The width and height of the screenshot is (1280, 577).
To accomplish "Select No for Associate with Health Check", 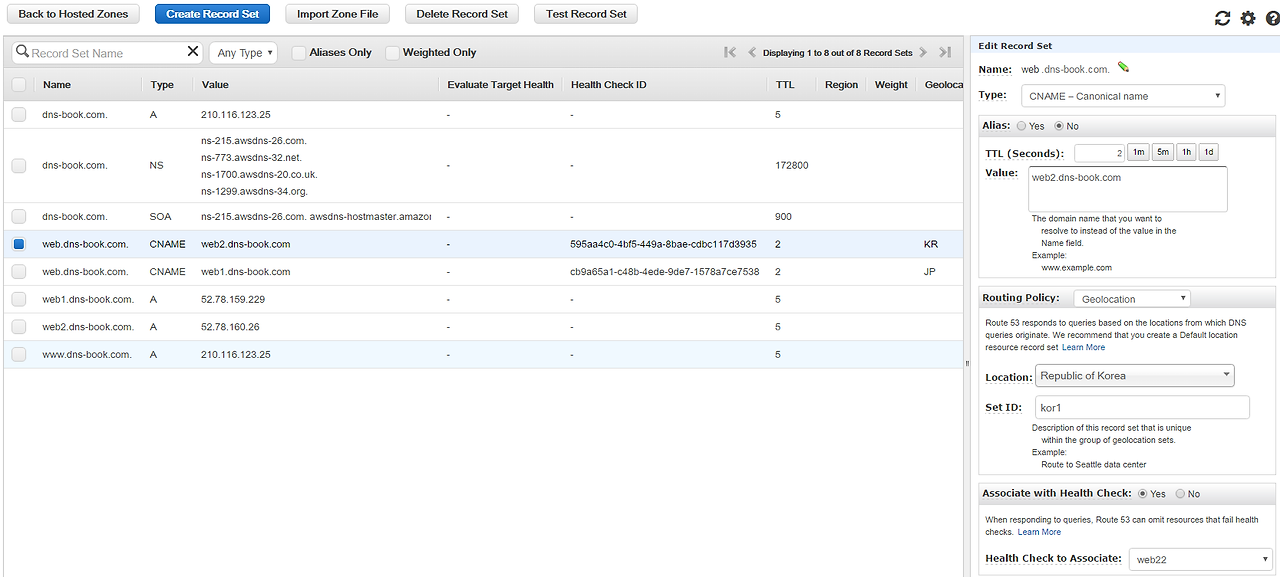I will click(1180, 494).
